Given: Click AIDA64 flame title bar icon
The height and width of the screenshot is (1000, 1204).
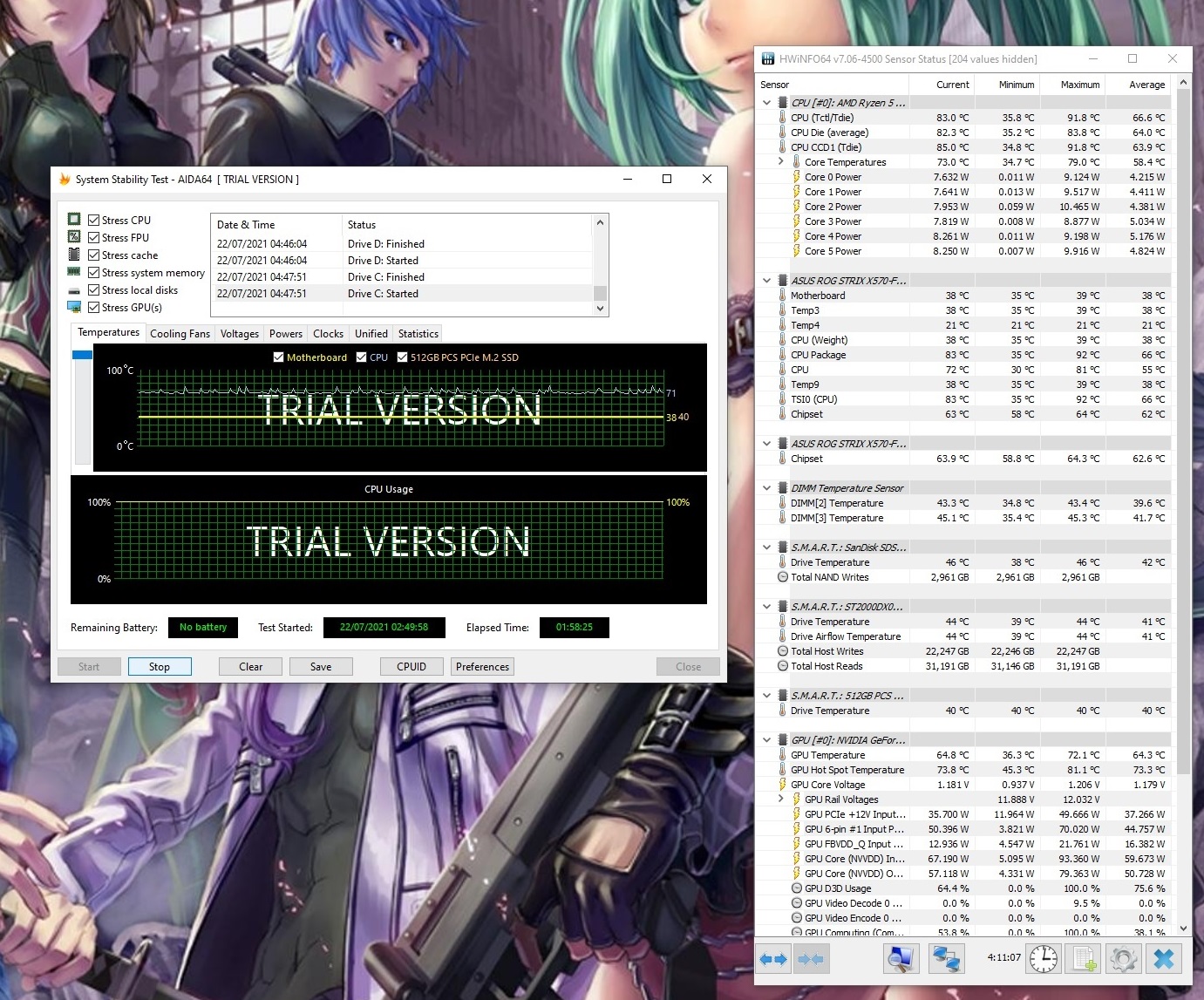Looking at the screenshot, I should (64, 180).
